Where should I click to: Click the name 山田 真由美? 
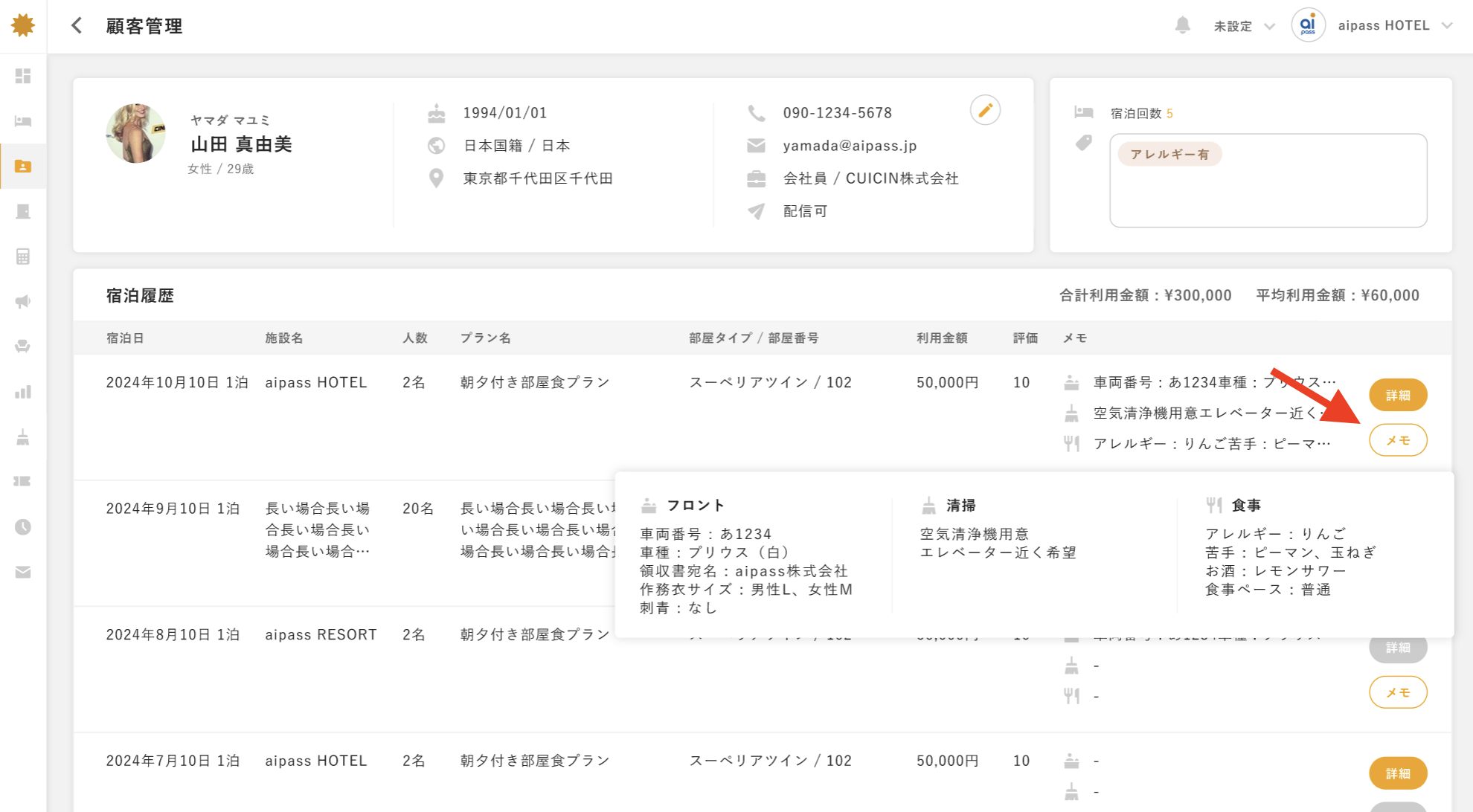coord(241,144)
